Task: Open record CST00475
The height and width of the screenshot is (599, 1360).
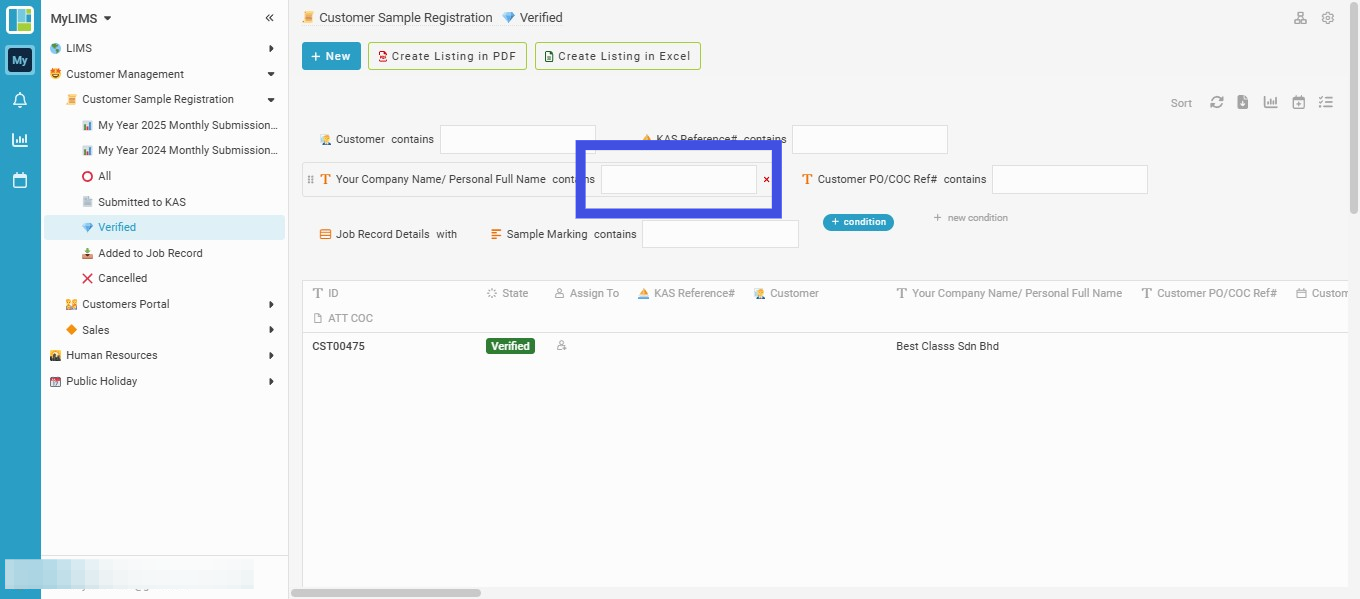Action: tap(338, 346)
